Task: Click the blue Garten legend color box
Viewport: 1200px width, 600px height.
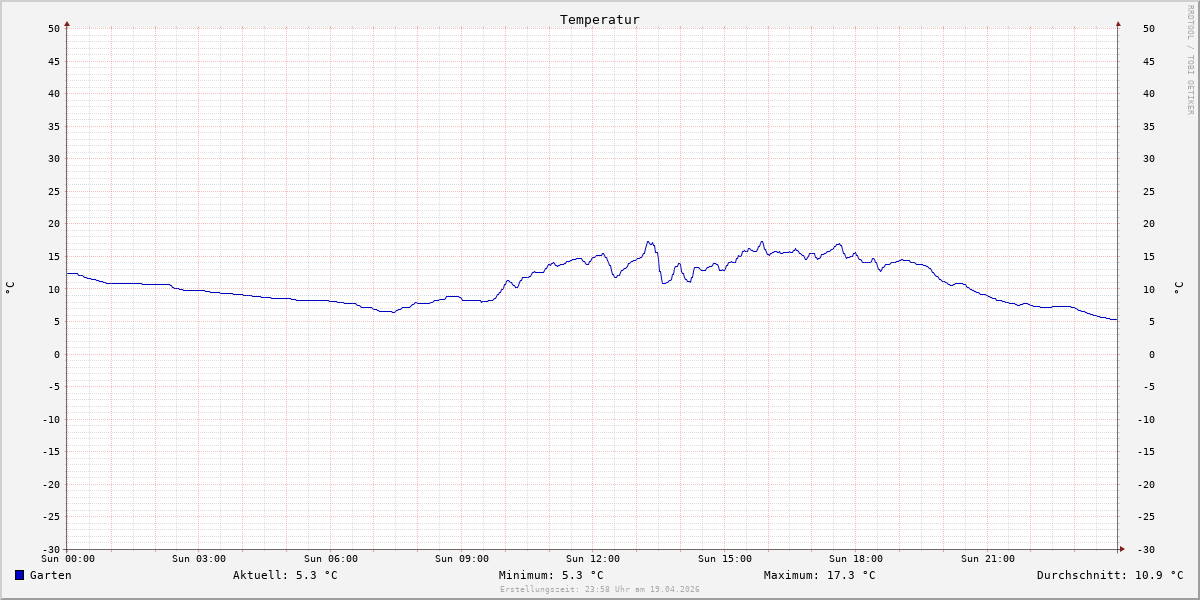Action: (19, 575)
